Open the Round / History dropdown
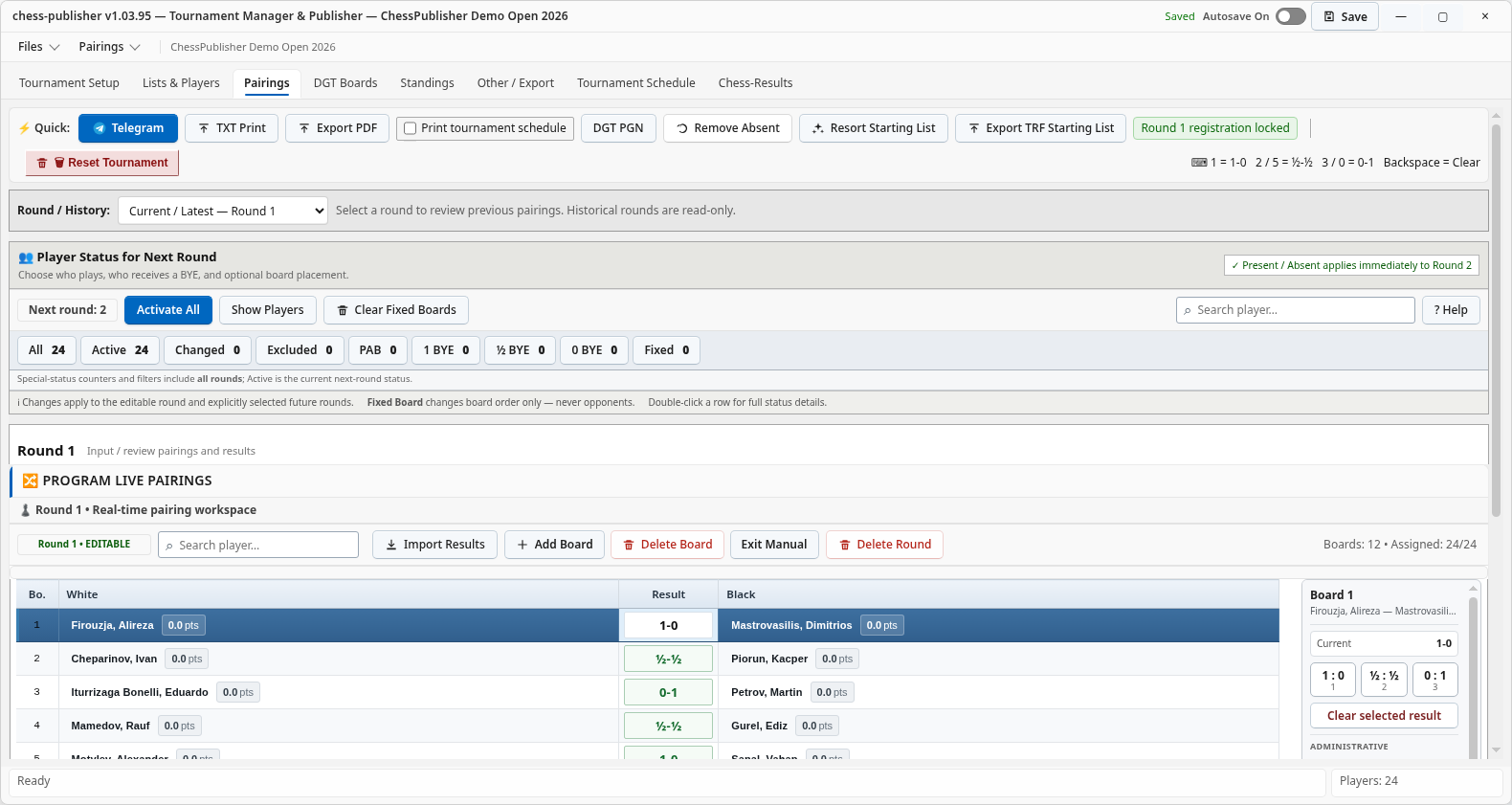Viewport: 1512px width, 805px height. [x=223, y=211]
